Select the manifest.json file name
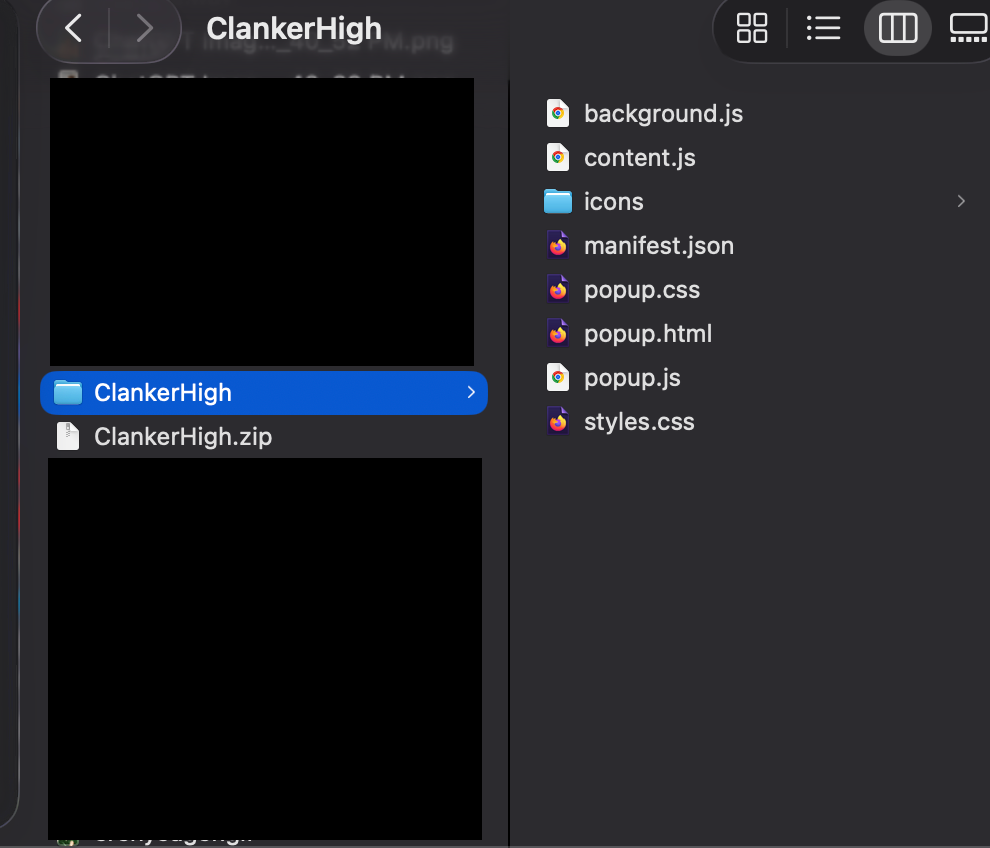The height and width of the screenshot is (848, 990). pyautogui.click(x=659, y=246)
